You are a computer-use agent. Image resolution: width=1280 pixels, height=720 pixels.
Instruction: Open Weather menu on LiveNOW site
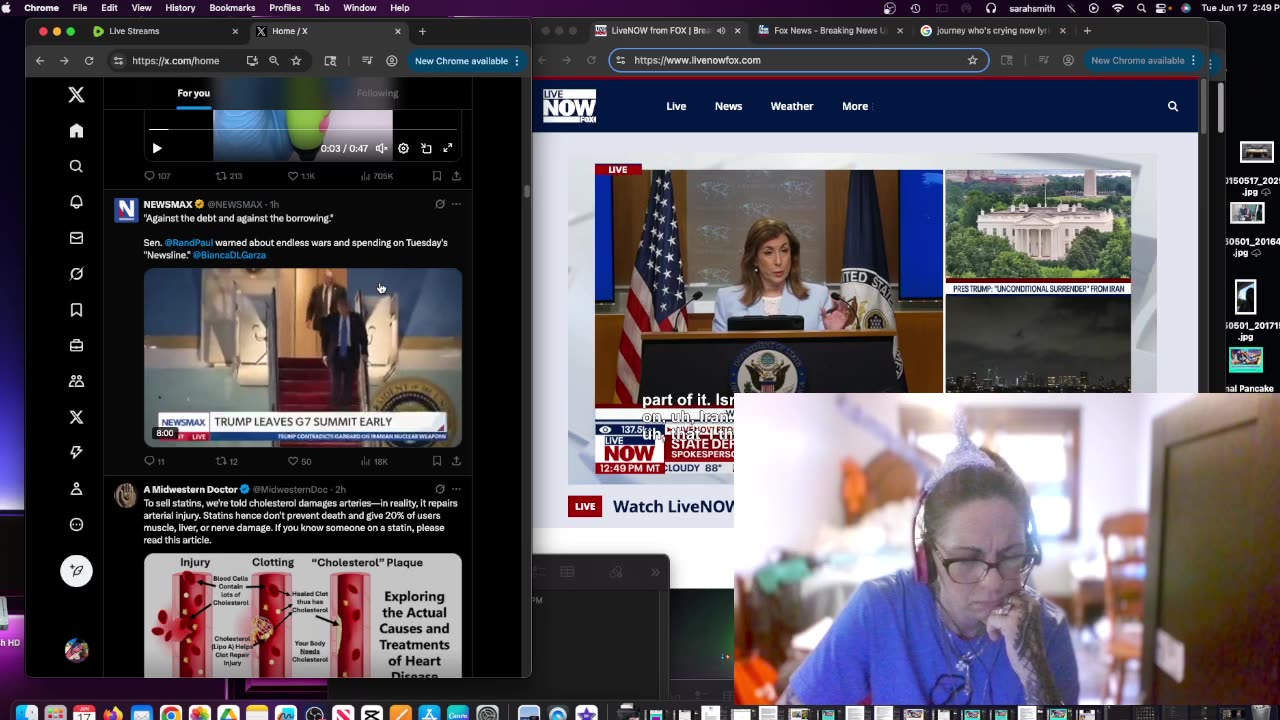792,106
